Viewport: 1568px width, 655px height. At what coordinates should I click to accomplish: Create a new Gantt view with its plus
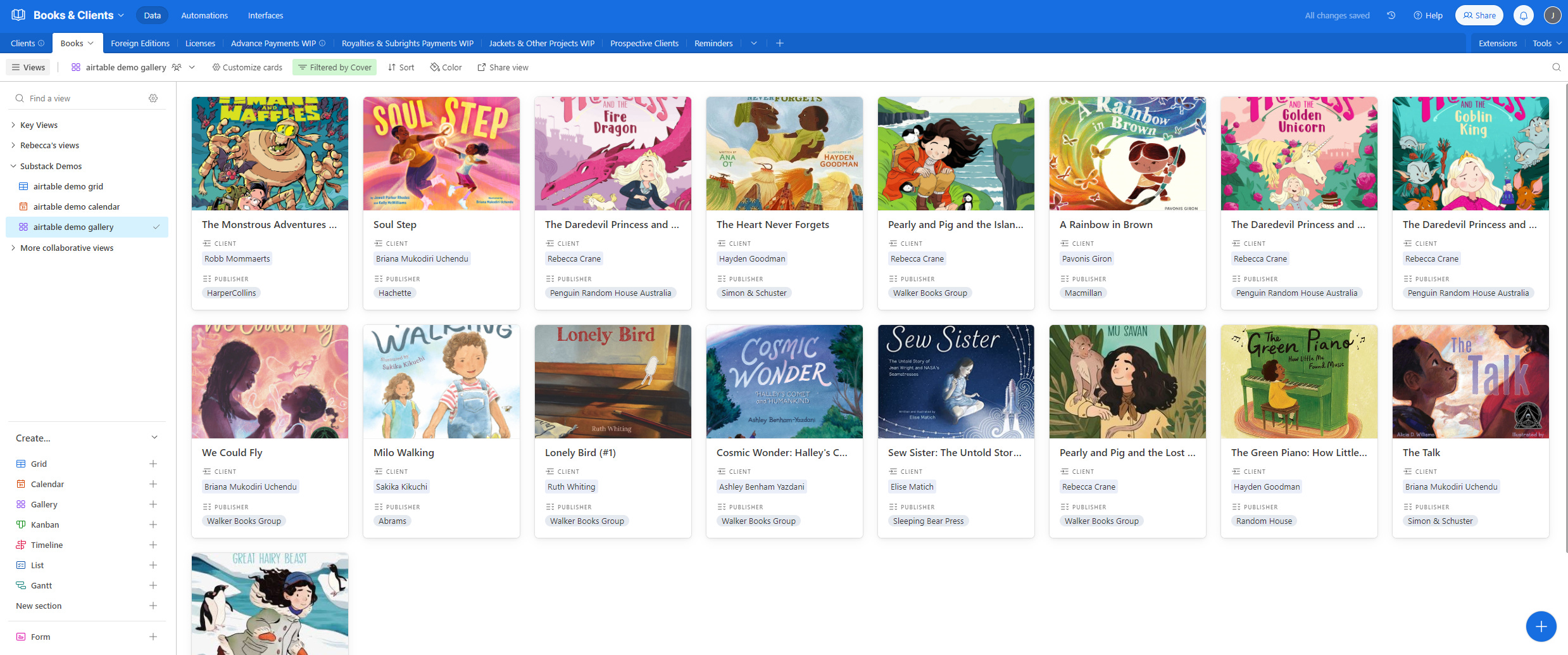coord(153,585)
